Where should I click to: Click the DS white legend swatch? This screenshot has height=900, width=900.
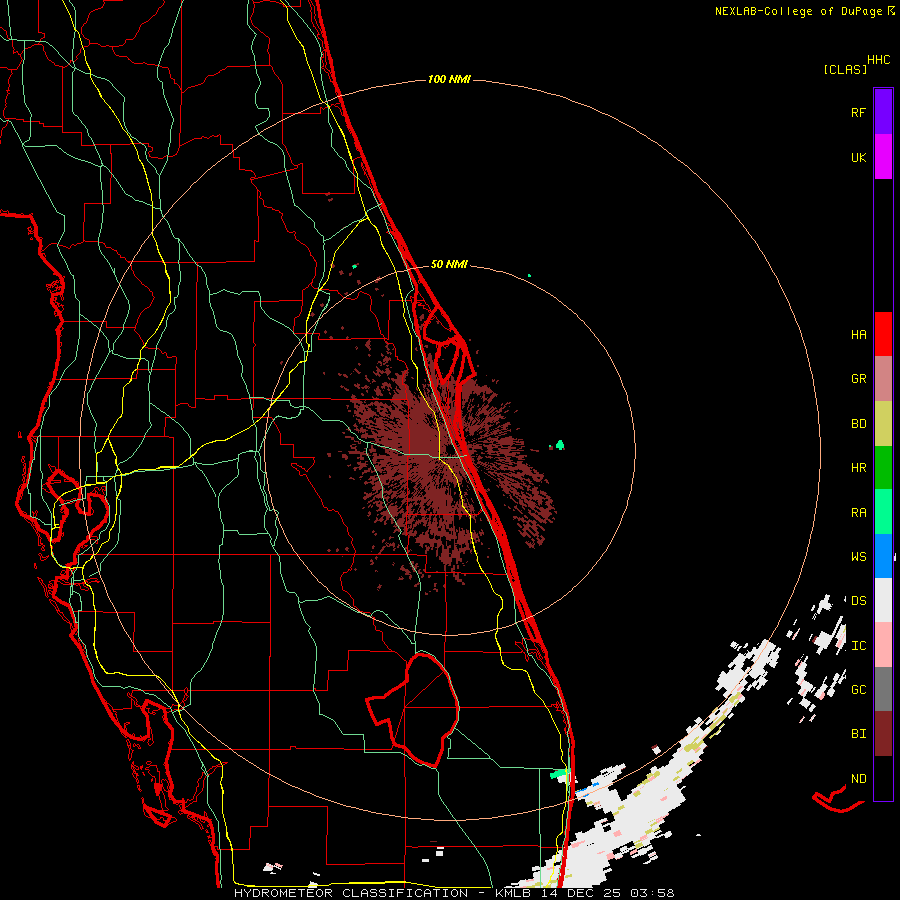click(x=883, y=600)
